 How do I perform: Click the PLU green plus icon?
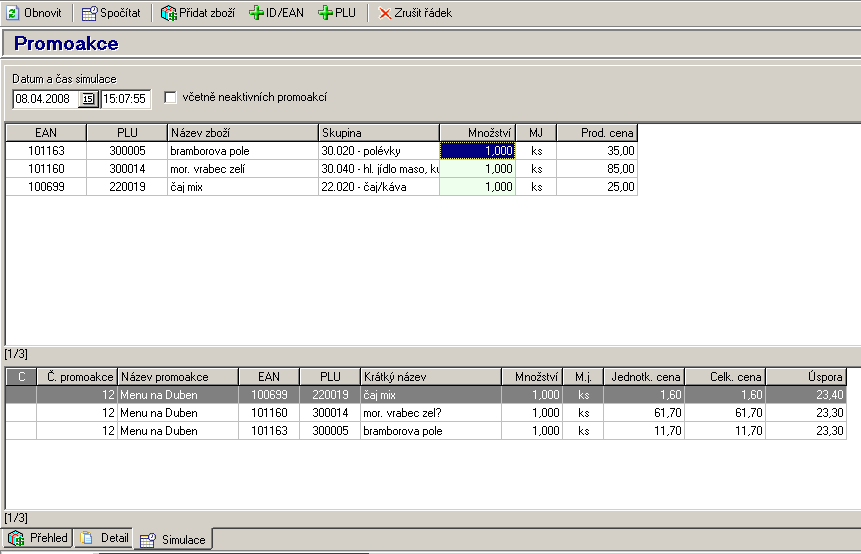tap(325, 13)
